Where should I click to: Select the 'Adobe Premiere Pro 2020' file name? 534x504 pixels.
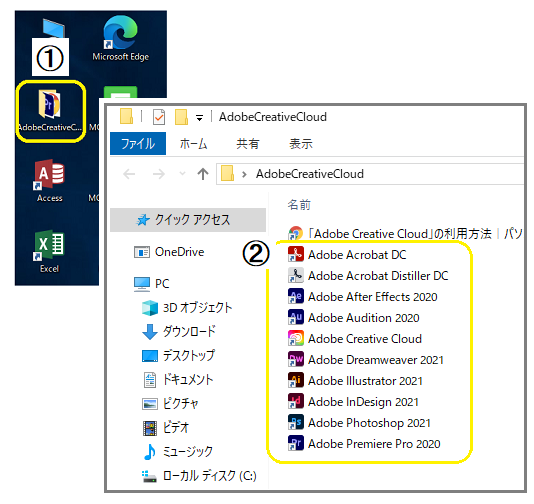(x=374, y=444)
